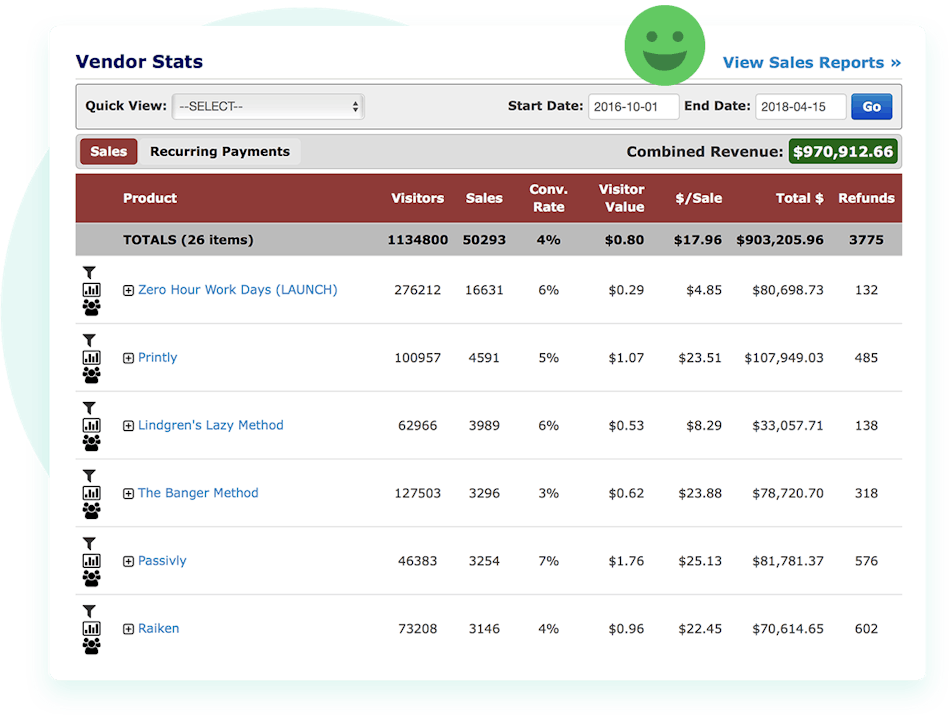Open bar chart icon for Raiken row
The image size is (950, 720).
(91, 628)
